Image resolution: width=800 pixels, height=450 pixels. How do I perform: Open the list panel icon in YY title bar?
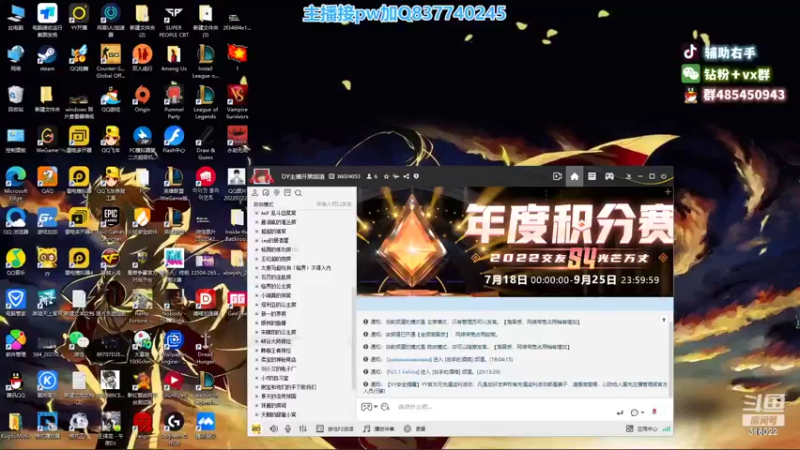(592, 176)
